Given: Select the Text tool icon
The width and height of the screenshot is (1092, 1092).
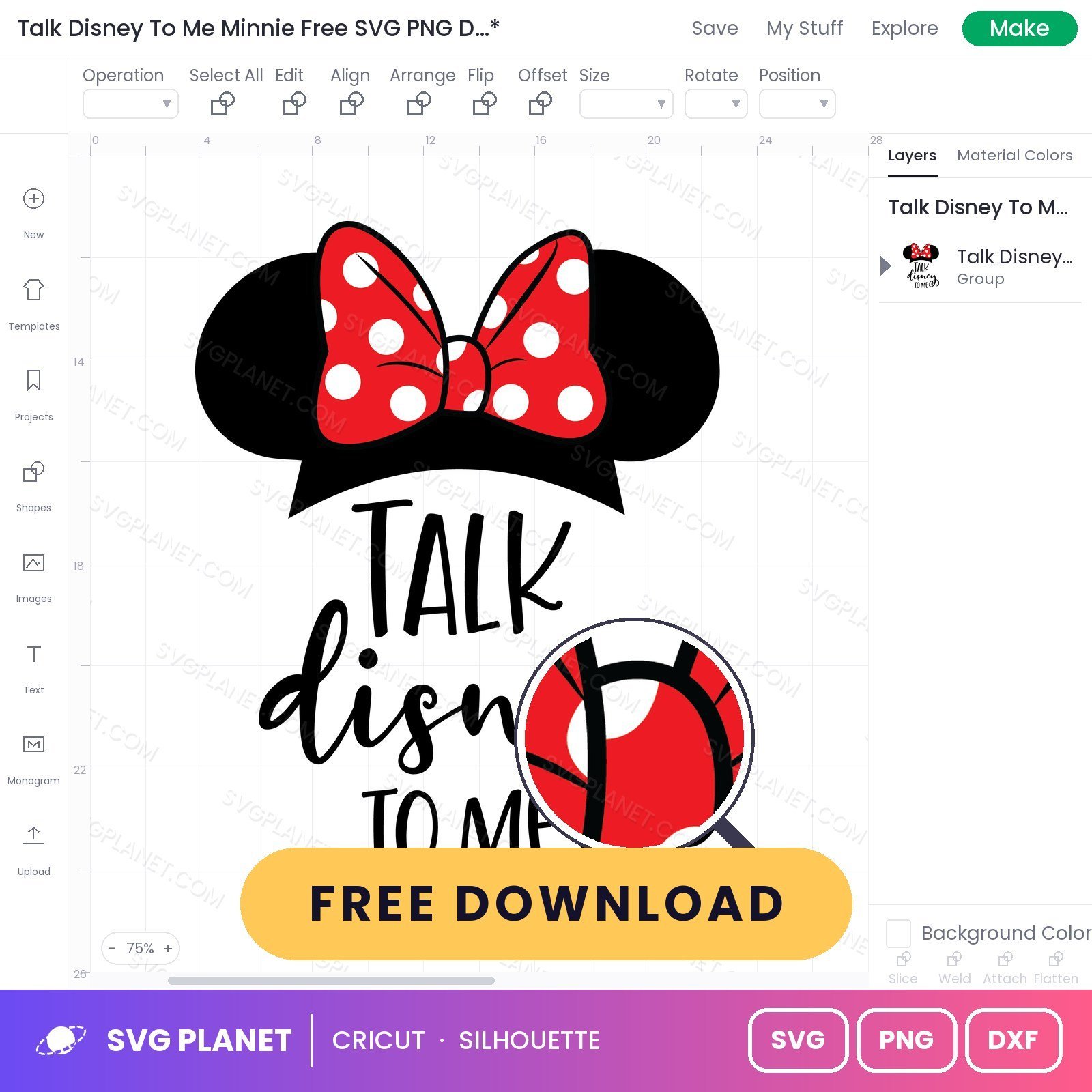Looking at the screenshot, I should point(33,654).
